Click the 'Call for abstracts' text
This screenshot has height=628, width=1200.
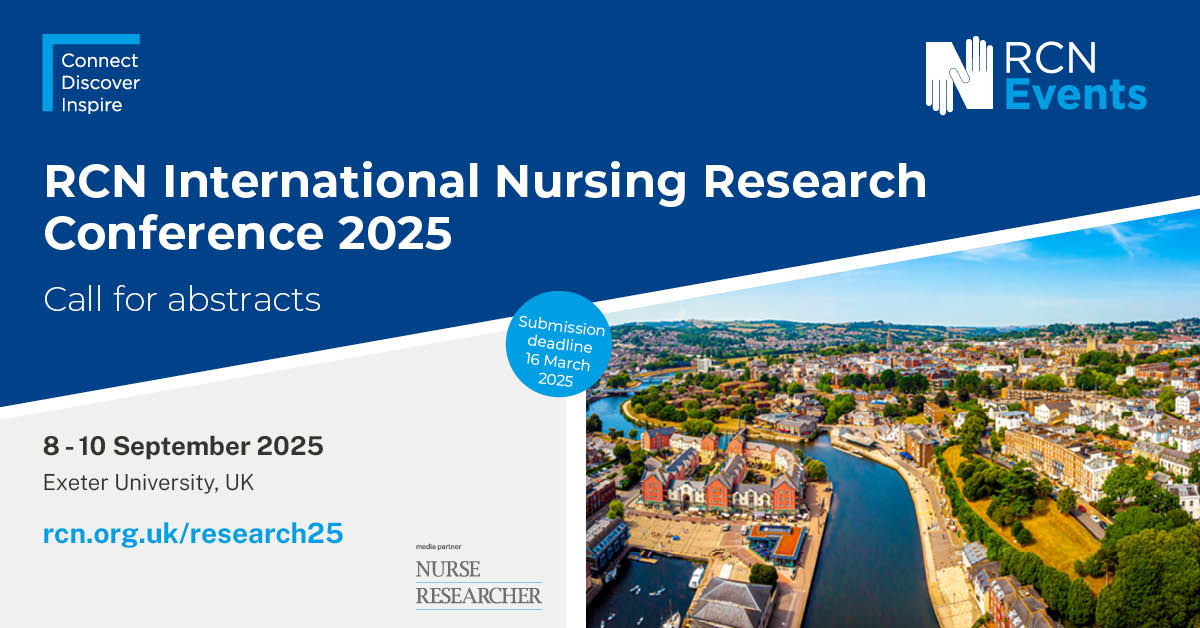(x=182, y=299)
